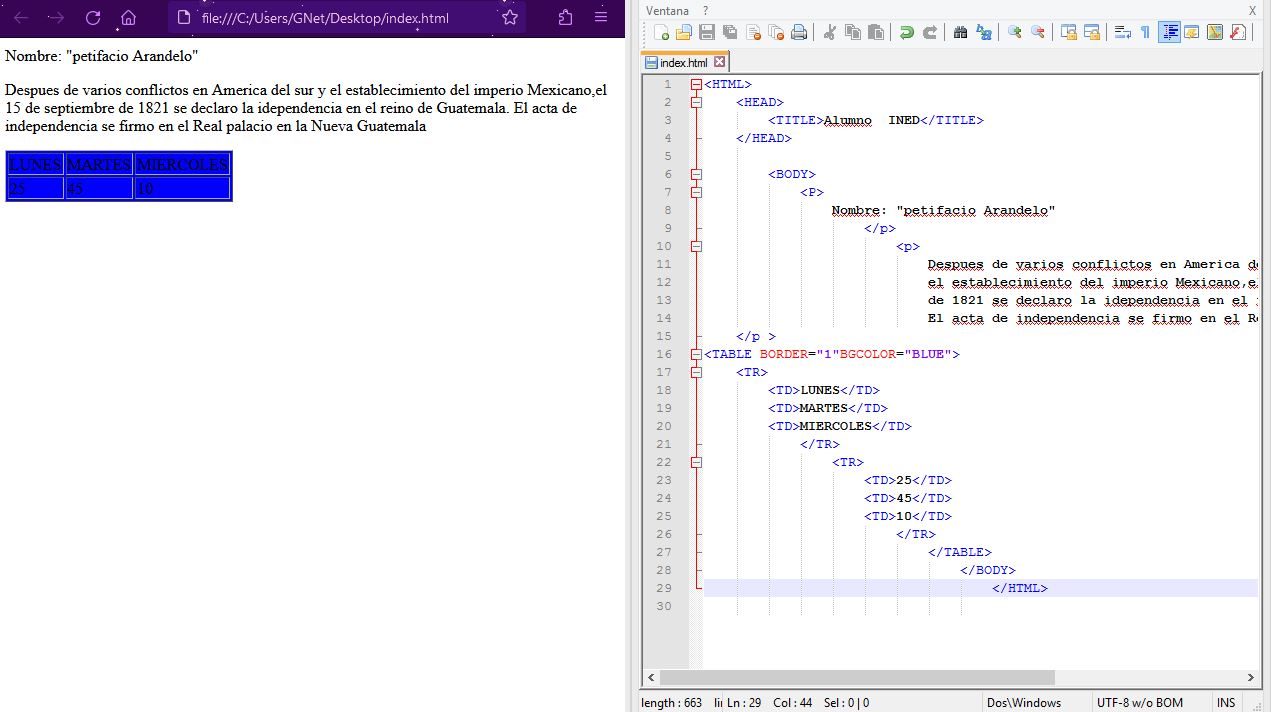Click the Open file folder icon
The width and height of the screenshot is (1271, 712).
[684, 33]
